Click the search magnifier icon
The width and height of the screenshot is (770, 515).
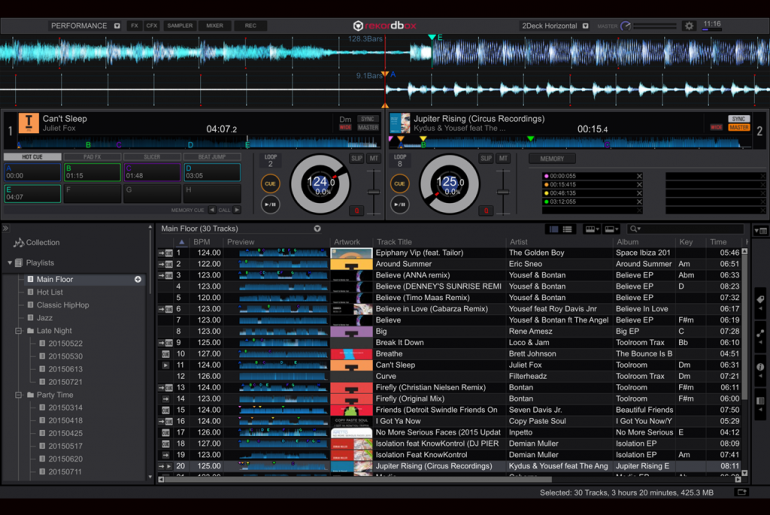634,229
